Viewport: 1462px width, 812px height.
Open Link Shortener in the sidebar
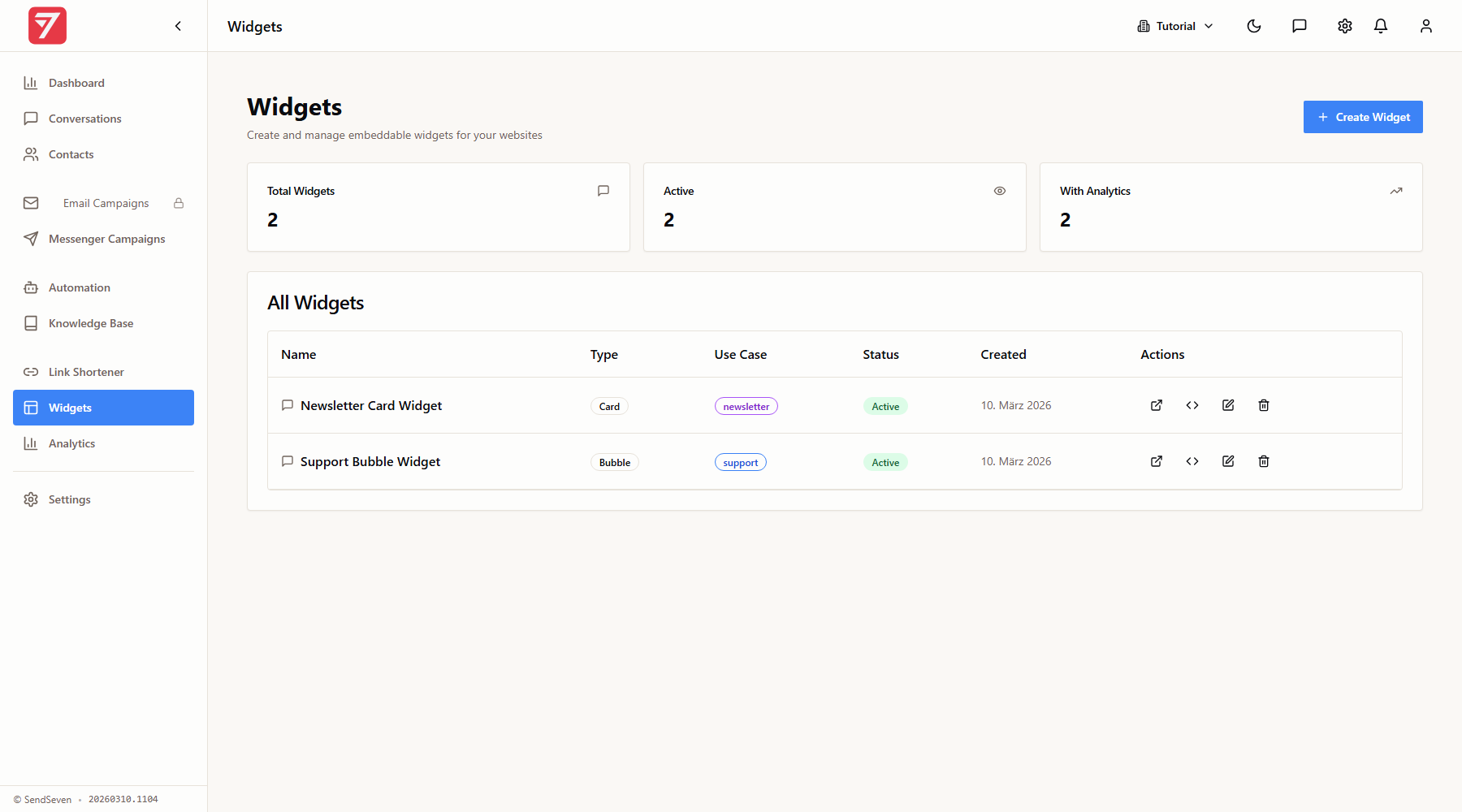tap(103, 372)
